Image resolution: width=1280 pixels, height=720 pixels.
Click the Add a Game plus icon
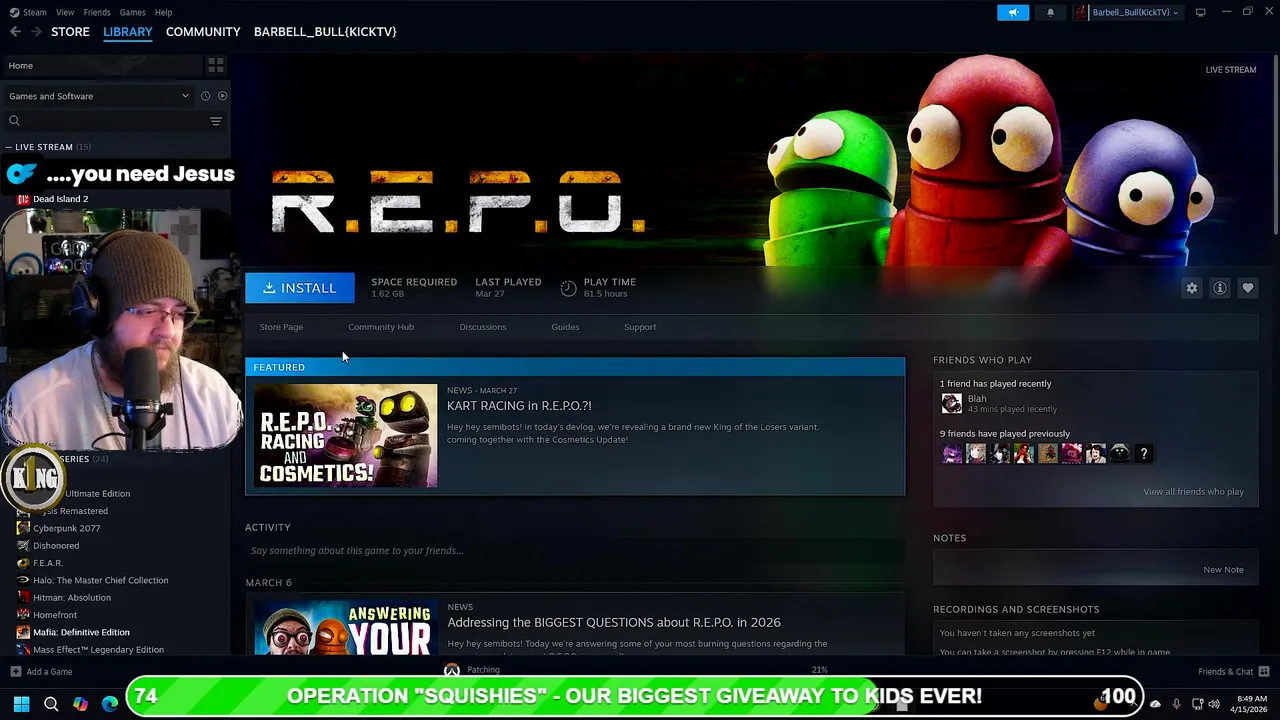coord(15,672)
